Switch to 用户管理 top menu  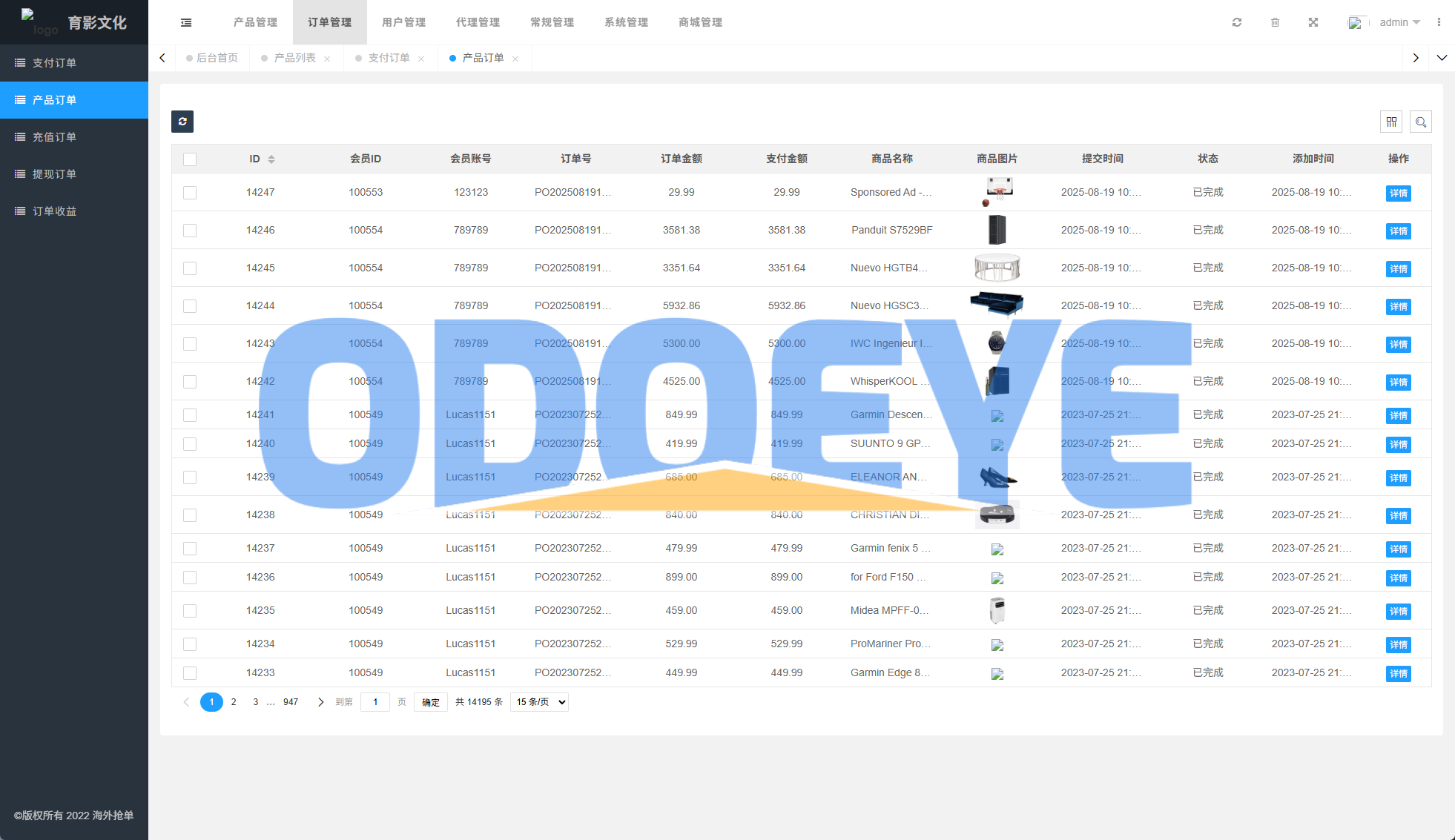pos(403,22)
